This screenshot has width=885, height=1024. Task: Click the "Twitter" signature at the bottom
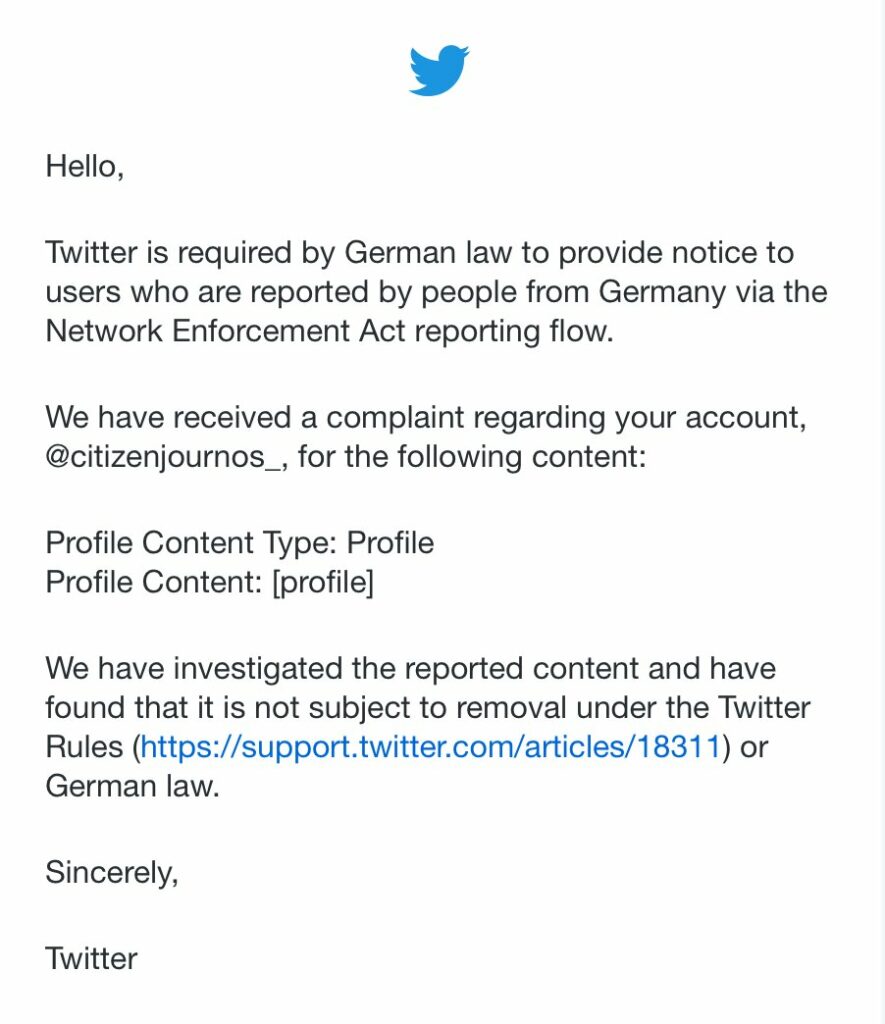[x=91, y=959]
